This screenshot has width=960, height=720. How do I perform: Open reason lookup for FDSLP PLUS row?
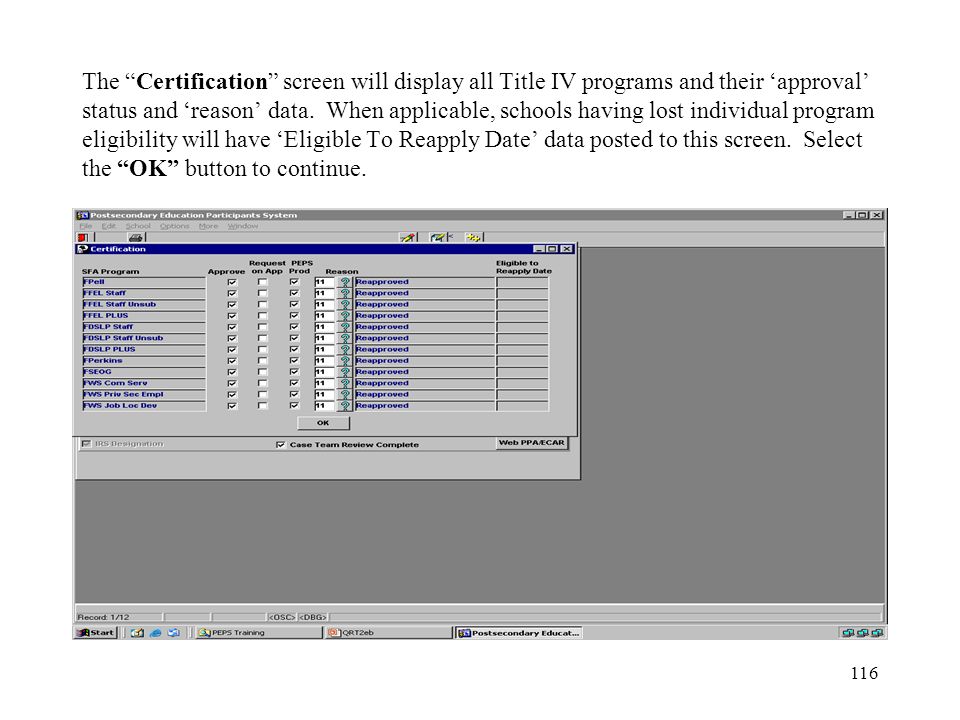pyautogui.click(x=345, y=350)
